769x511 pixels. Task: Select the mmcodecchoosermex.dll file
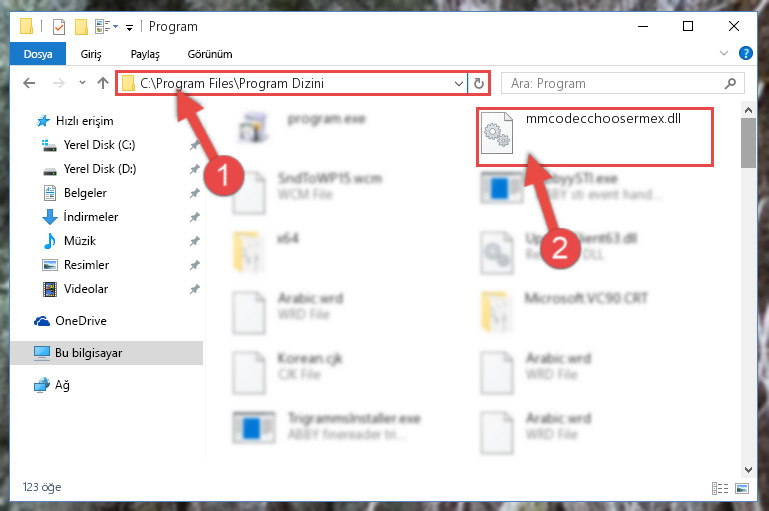point(594,136)
